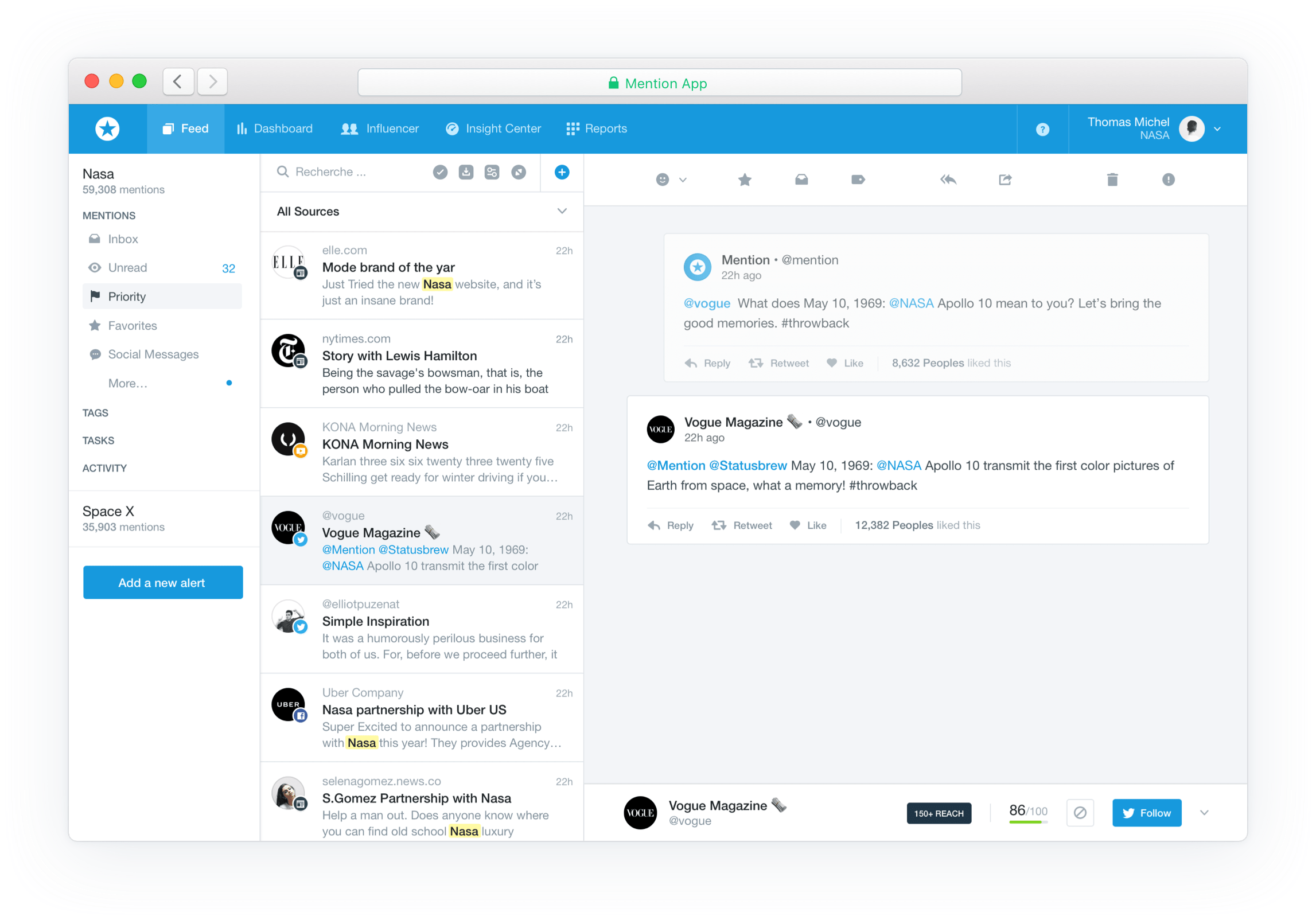Click the blue plus add icon
The height and width of the screenshot is (920, 1316).
coord(562,172)
